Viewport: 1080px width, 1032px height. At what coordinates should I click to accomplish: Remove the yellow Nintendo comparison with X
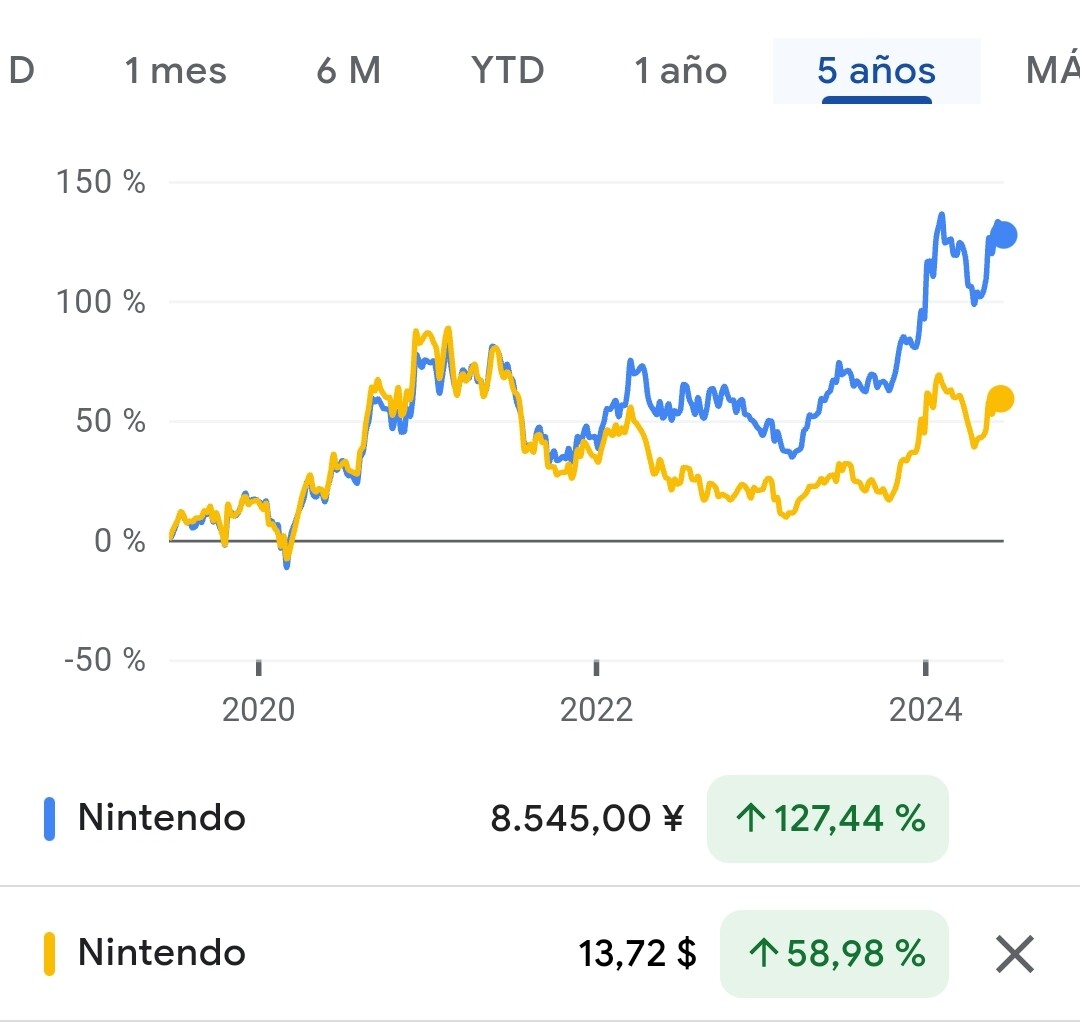coord(1014,955)
